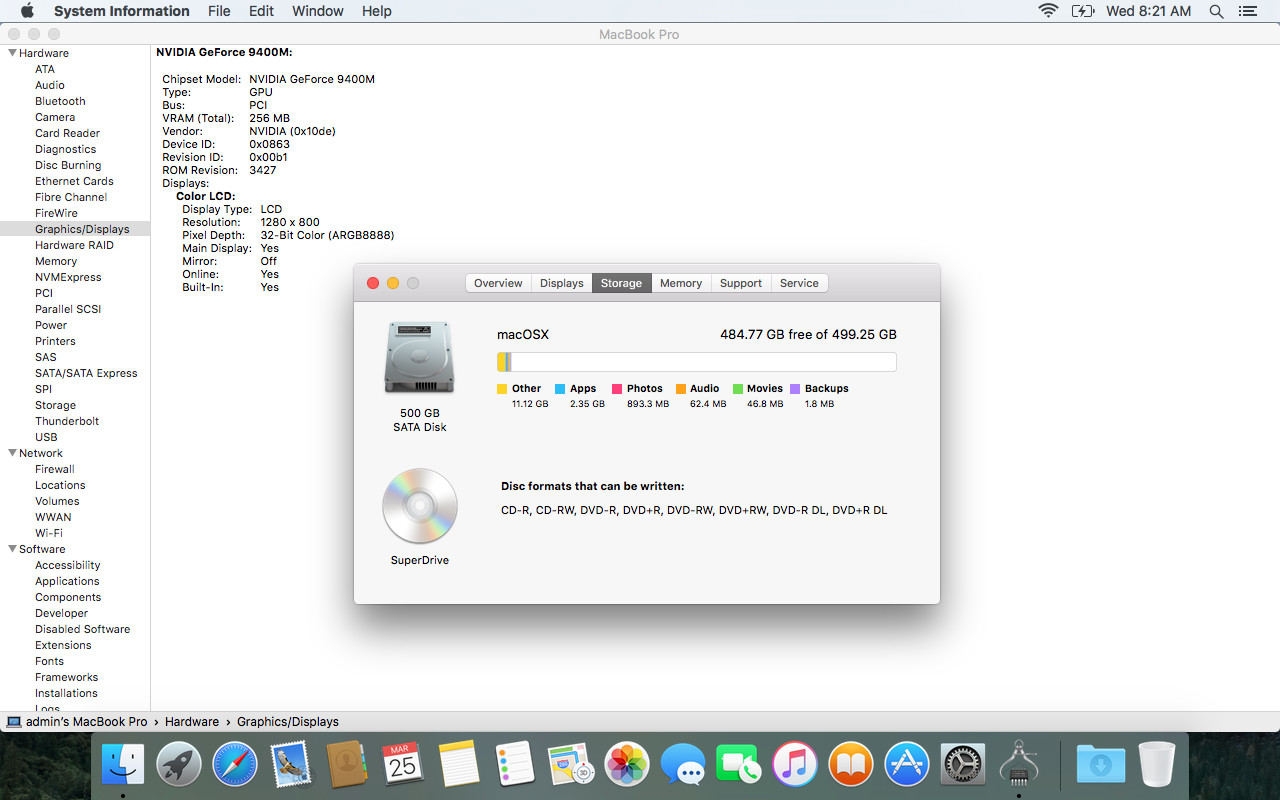1280x800 pixels.
Task: Open Finder from the Dock
Action: point(123,765)
